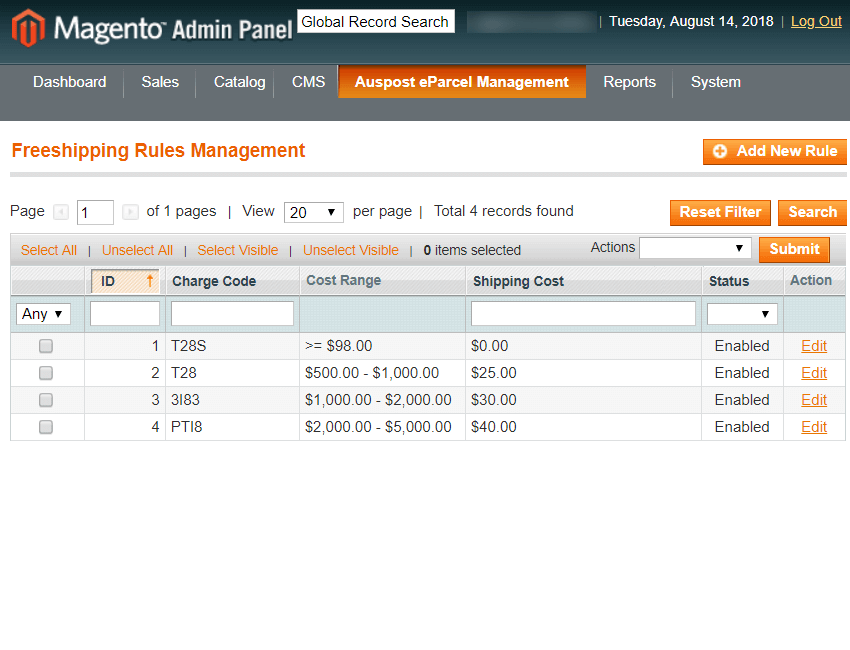Tick the checkbox for rule PTI8

pyautogui.click(x=46, y=427)
